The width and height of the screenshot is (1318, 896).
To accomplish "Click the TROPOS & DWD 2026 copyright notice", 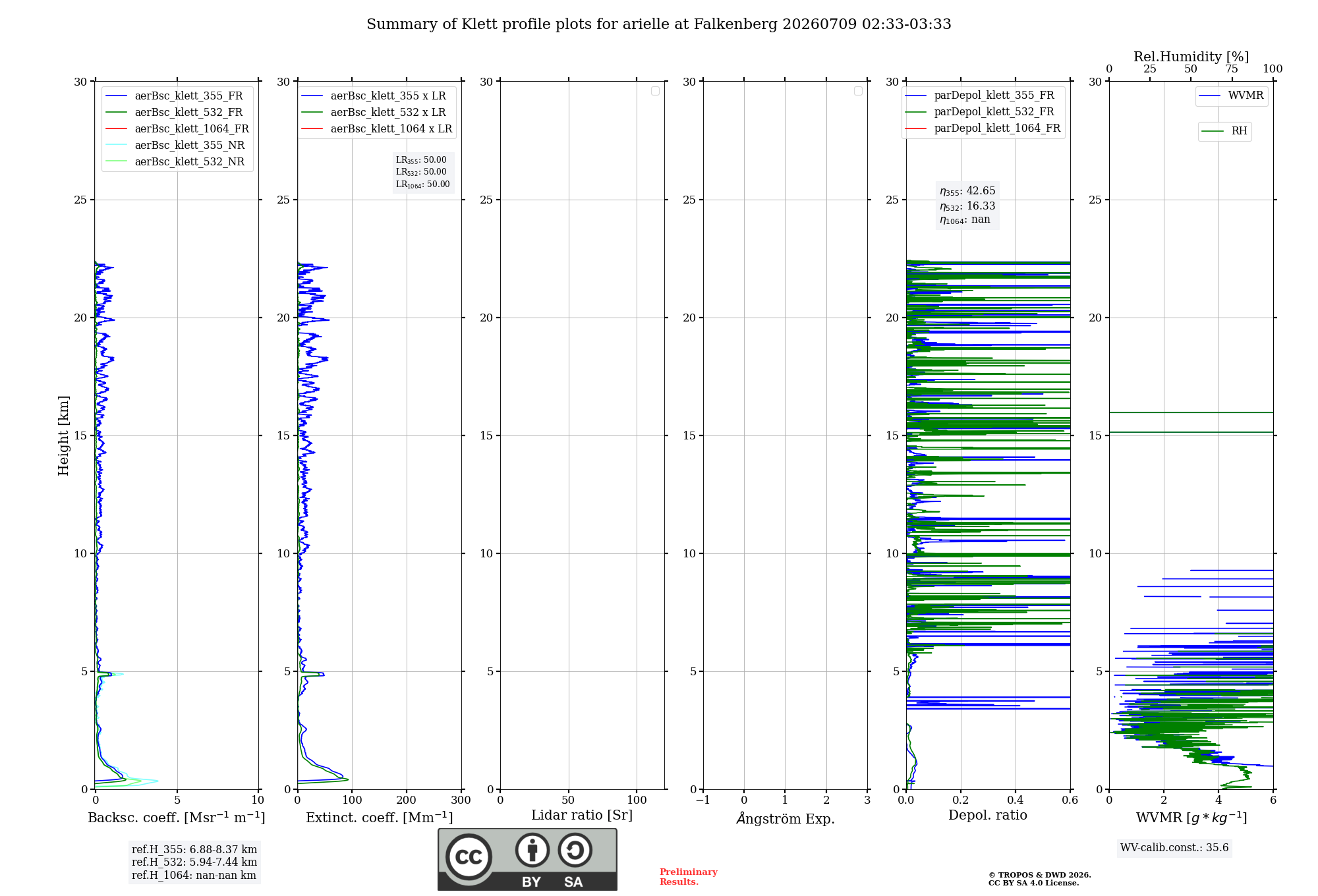I will 1039,879.
